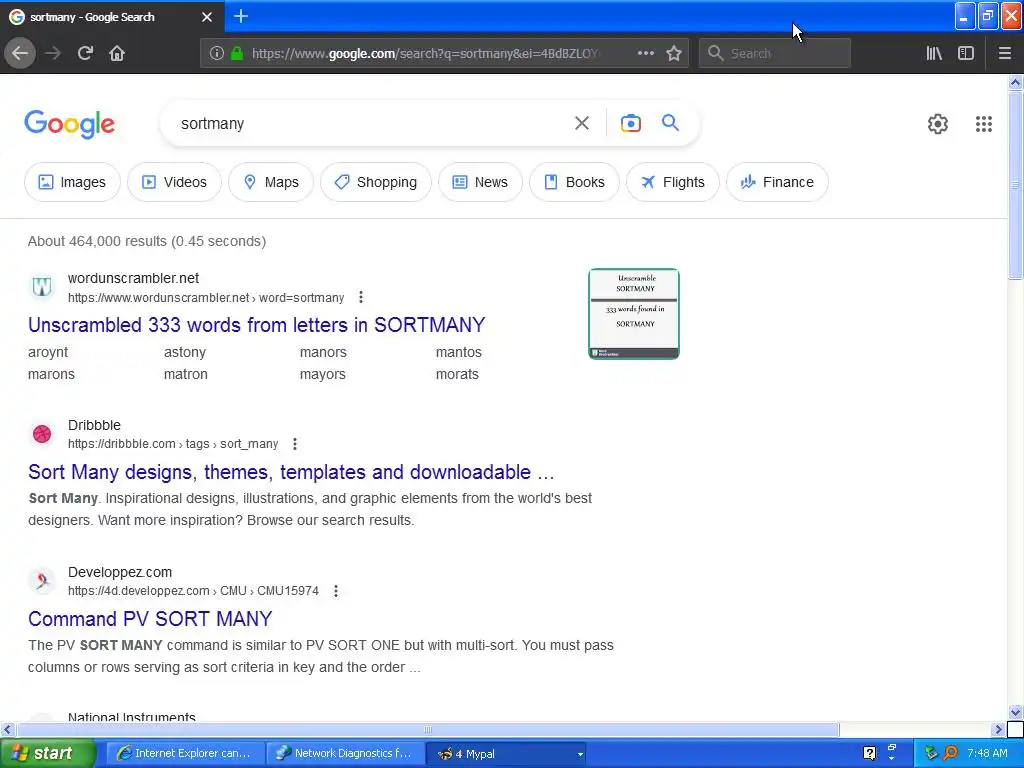Go back to the previous page

(20, 53)
